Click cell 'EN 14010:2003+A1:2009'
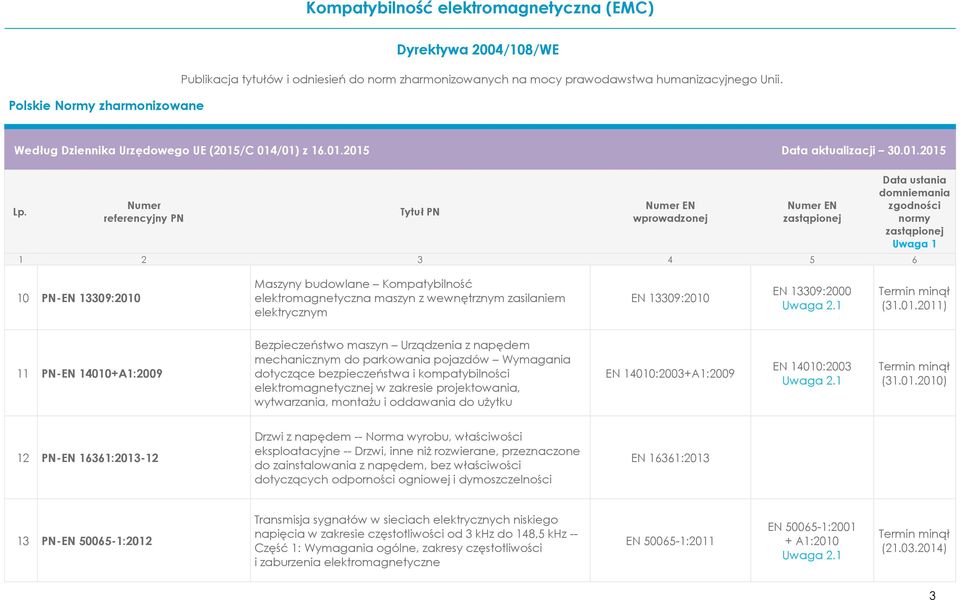This screenshot has width=960, height=600. pyautogui.click(x=670, y=373)
